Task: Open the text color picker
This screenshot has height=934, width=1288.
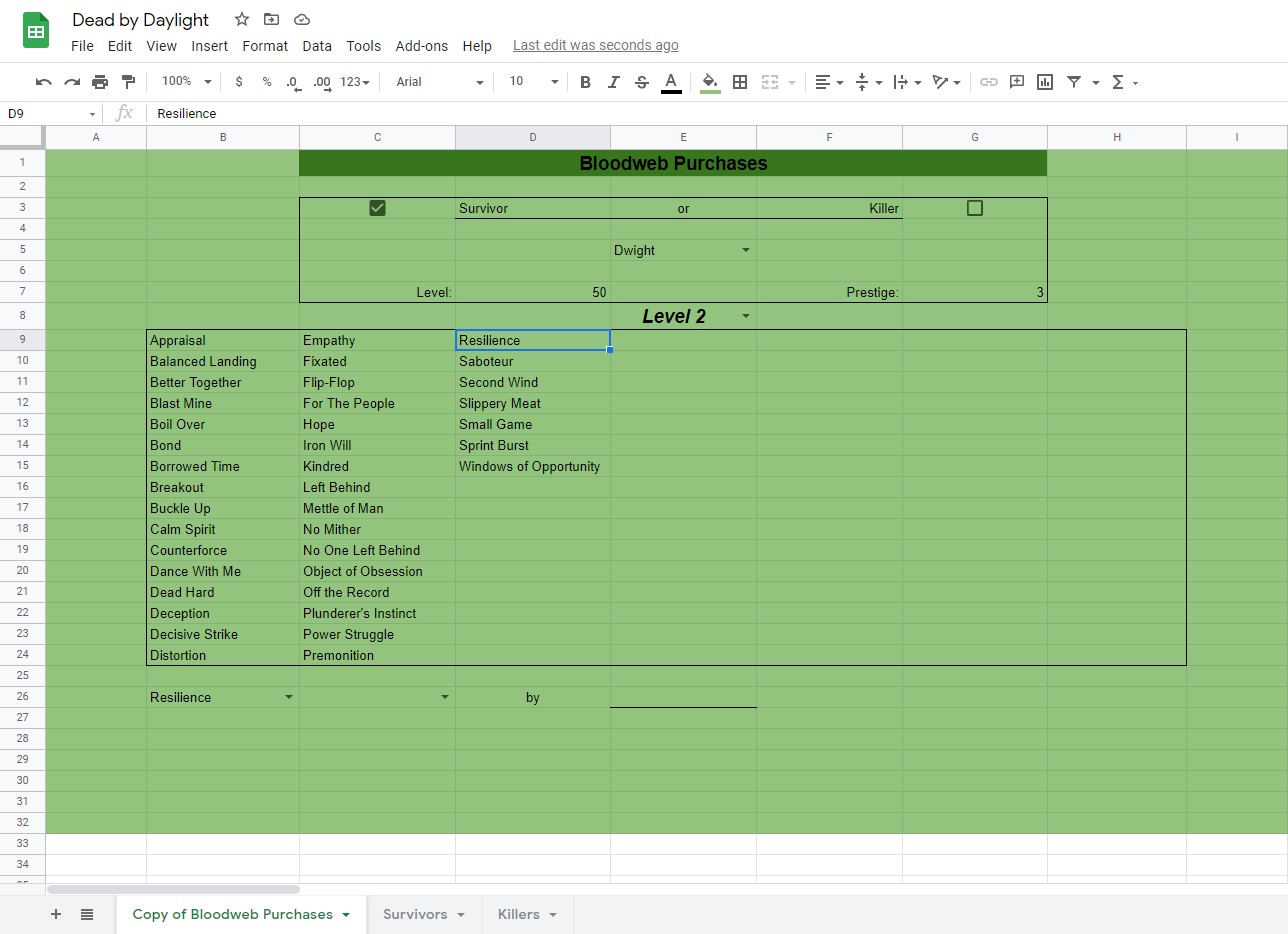Action: pos(671,82)
